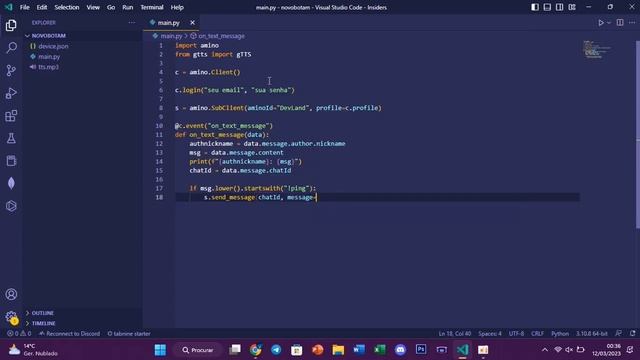Toggle the Secondary Side Bar layout button
This screenshot has width=640, height=360.
(x=560, y=7)
